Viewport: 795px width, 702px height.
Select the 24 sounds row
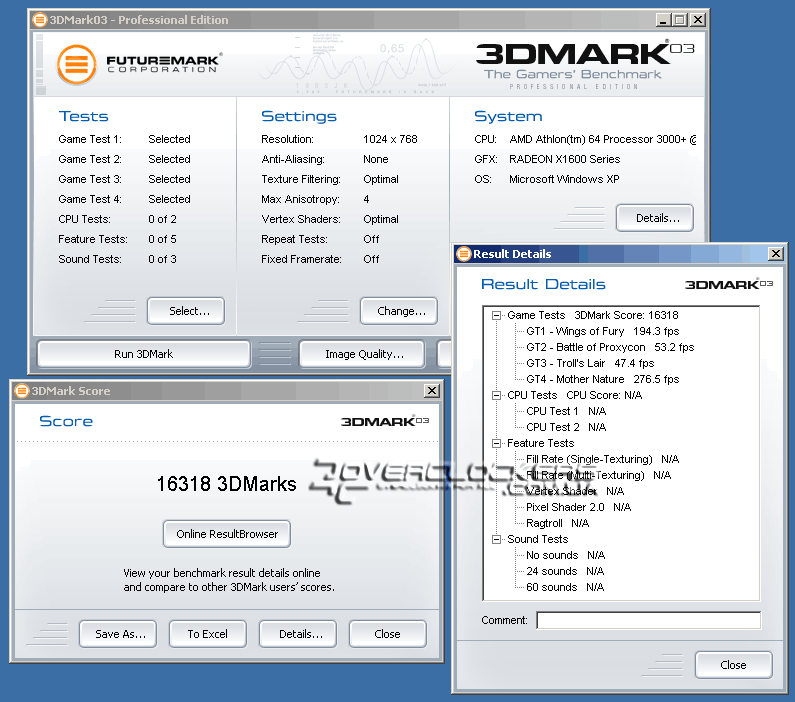(565, 571)
